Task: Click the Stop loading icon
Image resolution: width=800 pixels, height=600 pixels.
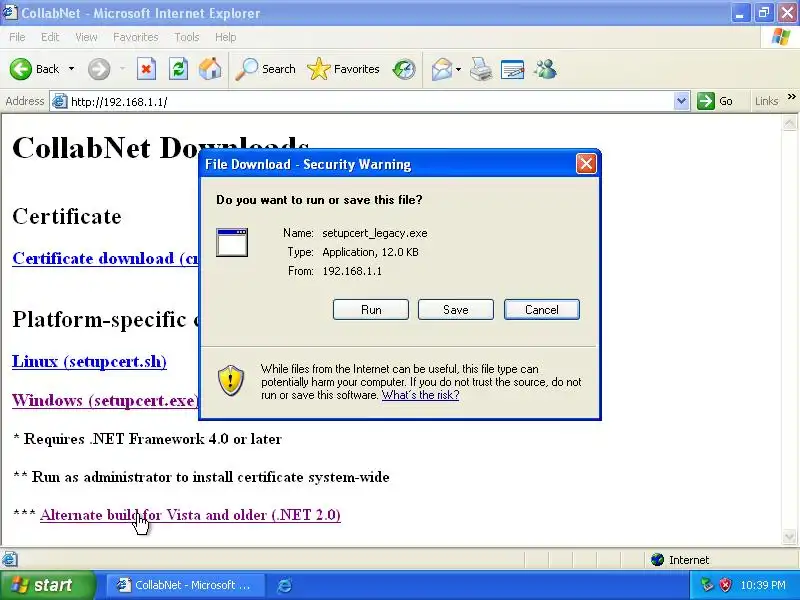Action: pos(146,69)
